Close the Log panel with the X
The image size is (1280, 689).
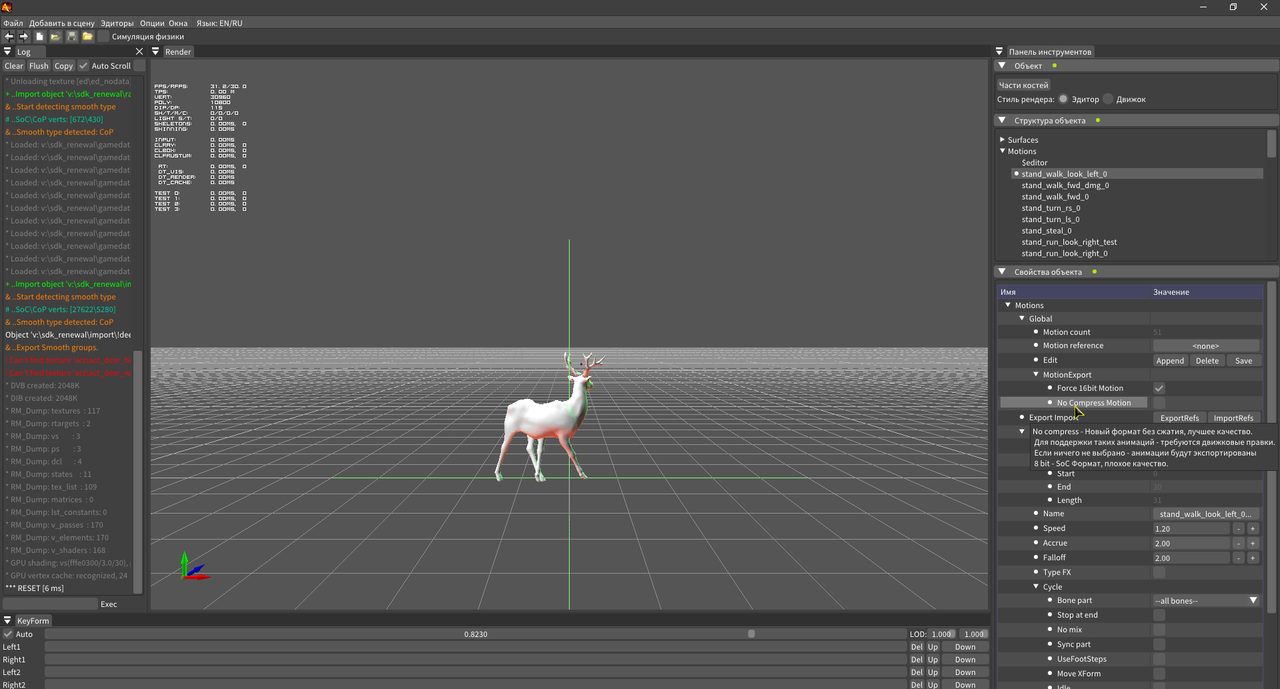tap(139, 52)
